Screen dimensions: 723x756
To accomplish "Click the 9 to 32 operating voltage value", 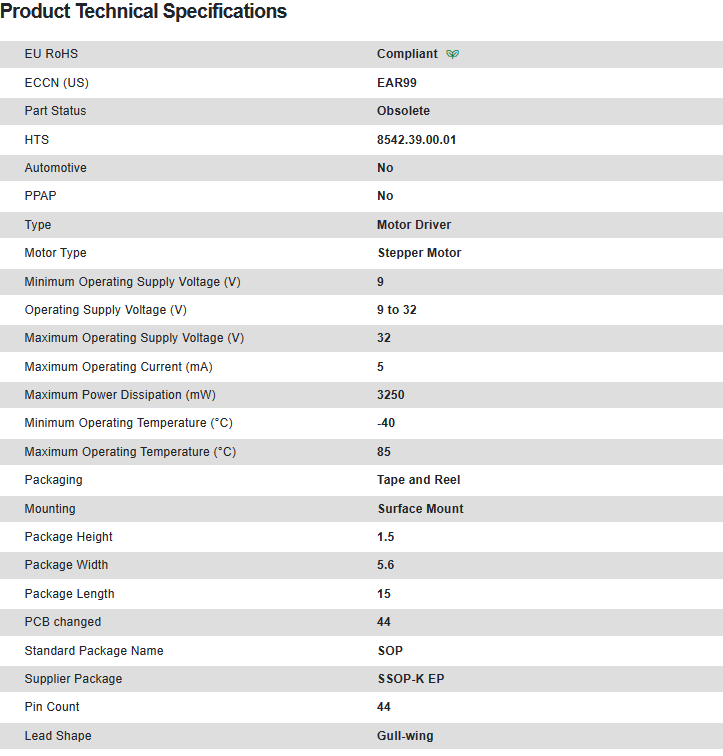I will 397,310.
